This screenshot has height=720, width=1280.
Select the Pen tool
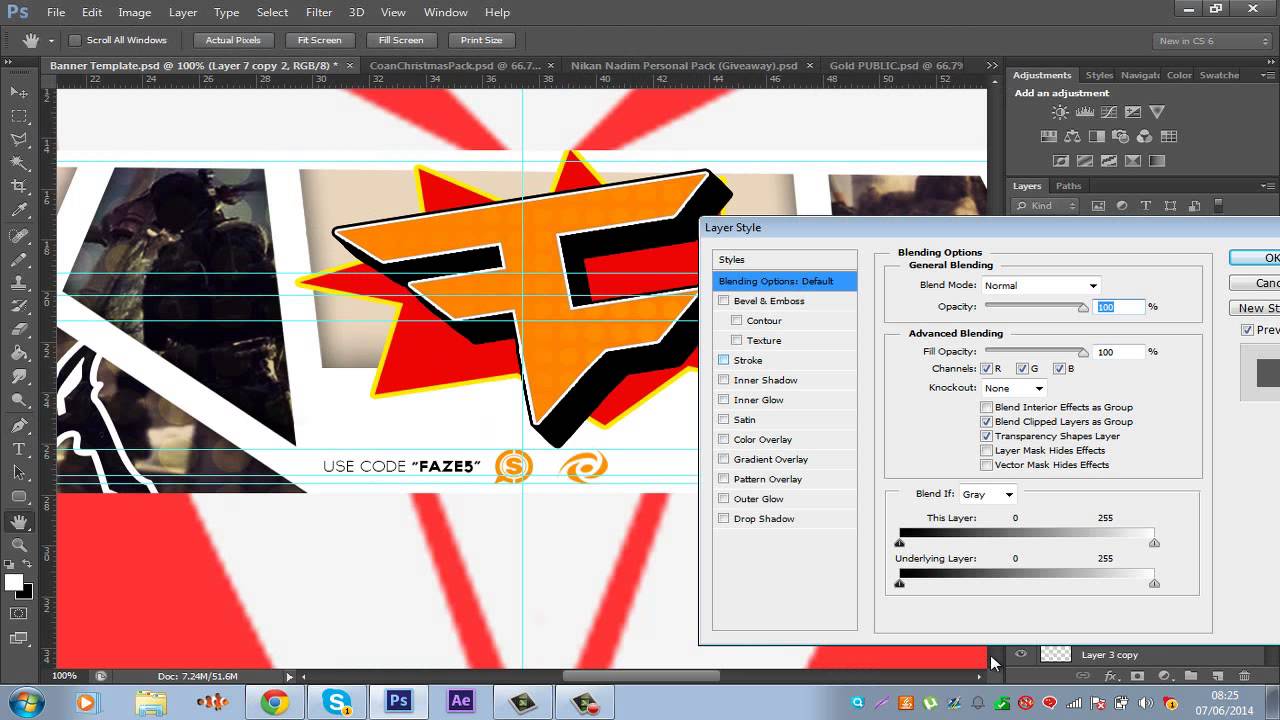click(x=19, y=425)
